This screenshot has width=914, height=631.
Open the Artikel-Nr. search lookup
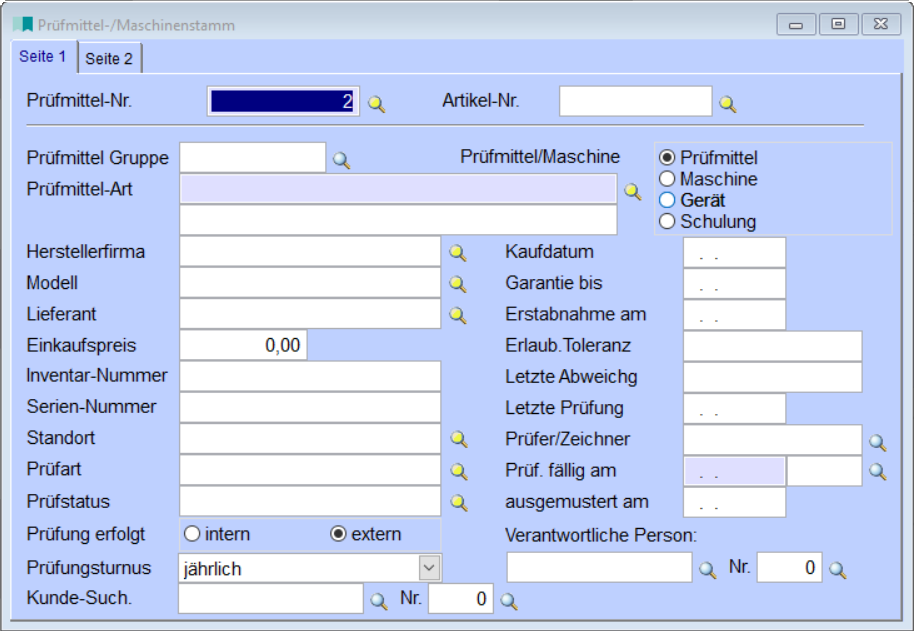(x=728, y=103)
